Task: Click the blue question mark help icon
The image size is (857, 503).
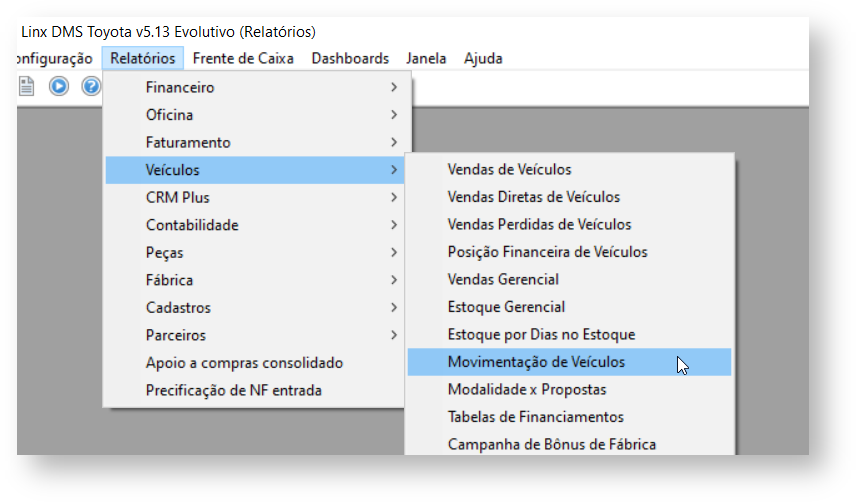Action: (91, 86)
